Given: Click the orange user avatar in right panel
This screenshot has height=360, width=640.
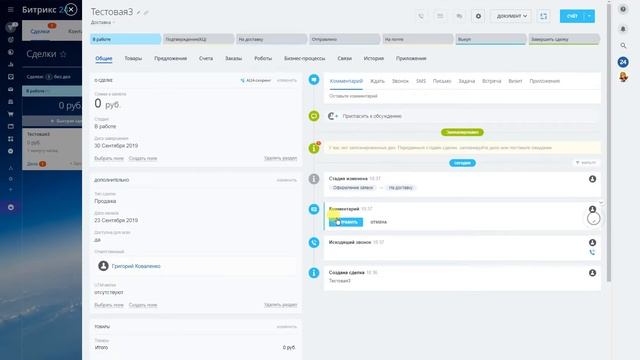Looking at the screenshot, I should 623,76.
